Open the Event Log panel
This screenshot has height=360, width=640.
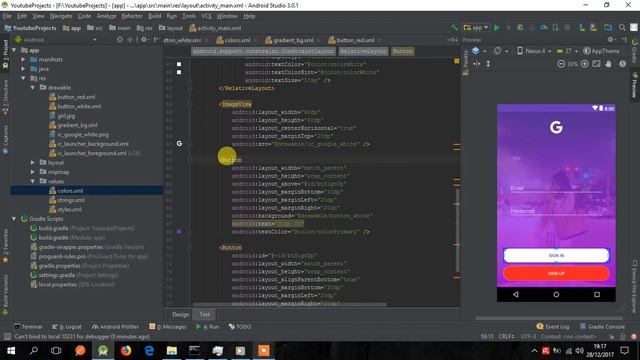click(x=553, y=327)
